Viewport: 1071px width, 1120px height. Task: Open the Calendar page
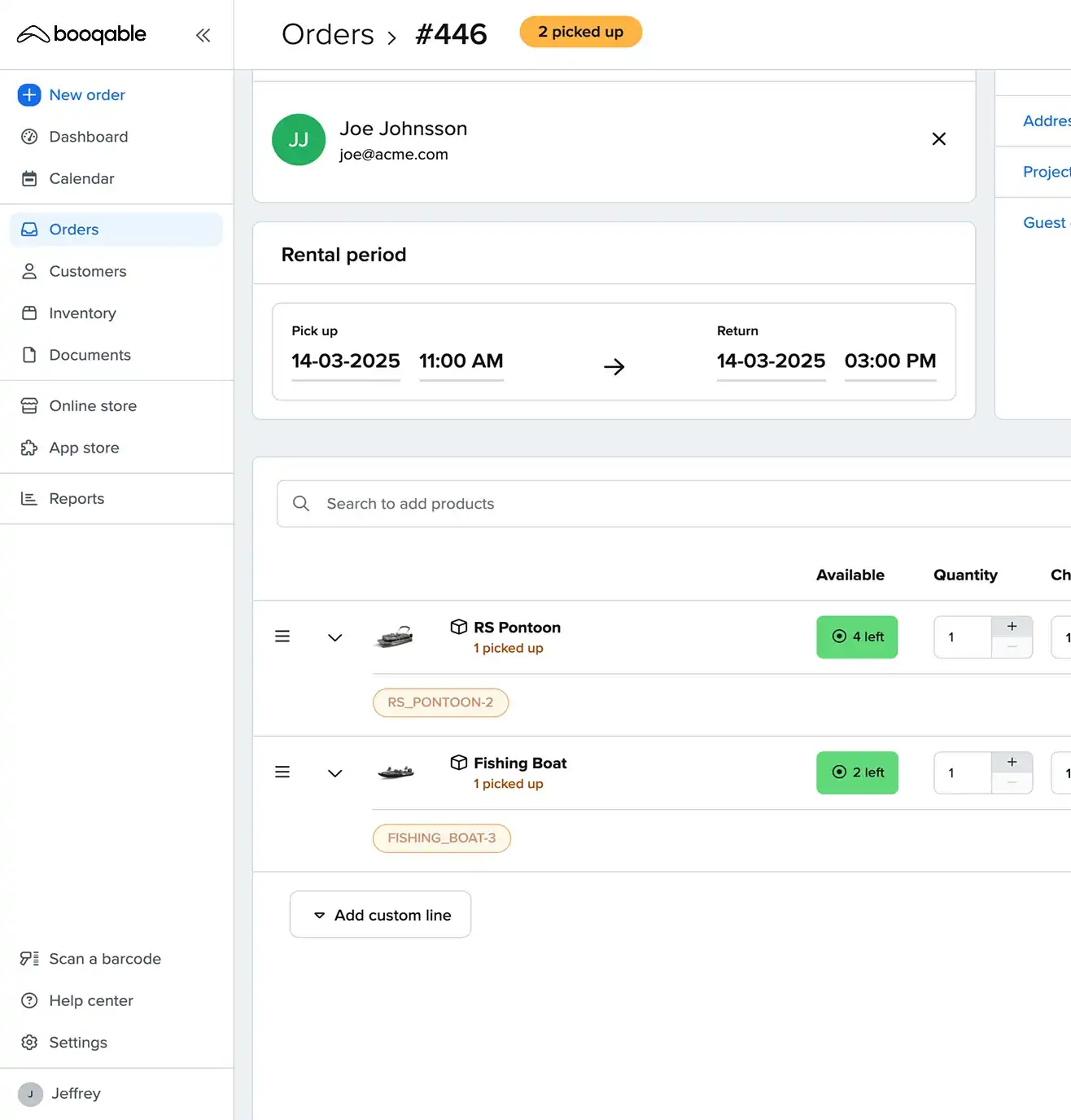click(x=81, y=178)
